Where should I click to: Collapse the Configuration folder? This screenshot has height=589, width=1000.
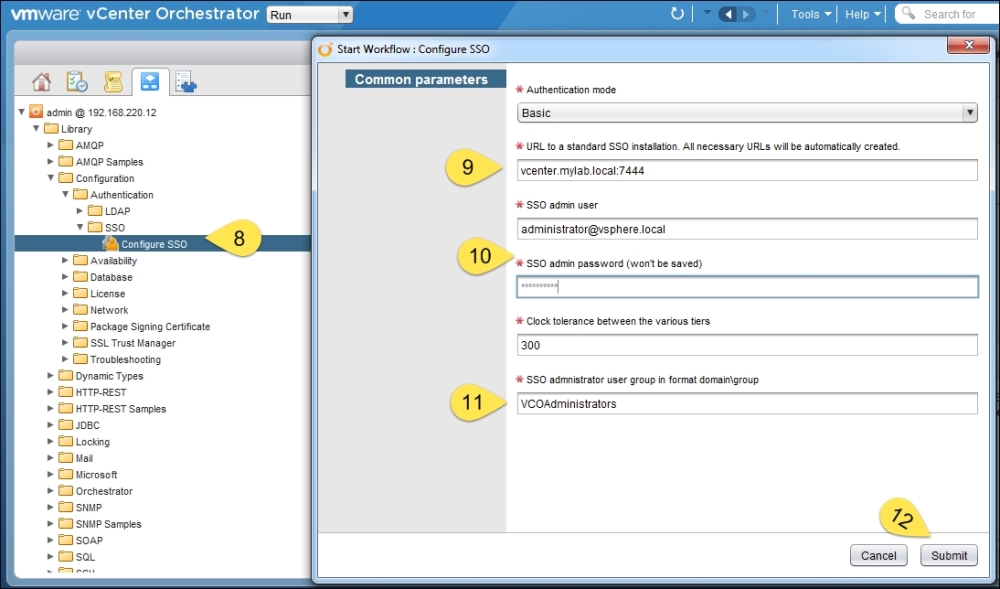coord(52,178)
